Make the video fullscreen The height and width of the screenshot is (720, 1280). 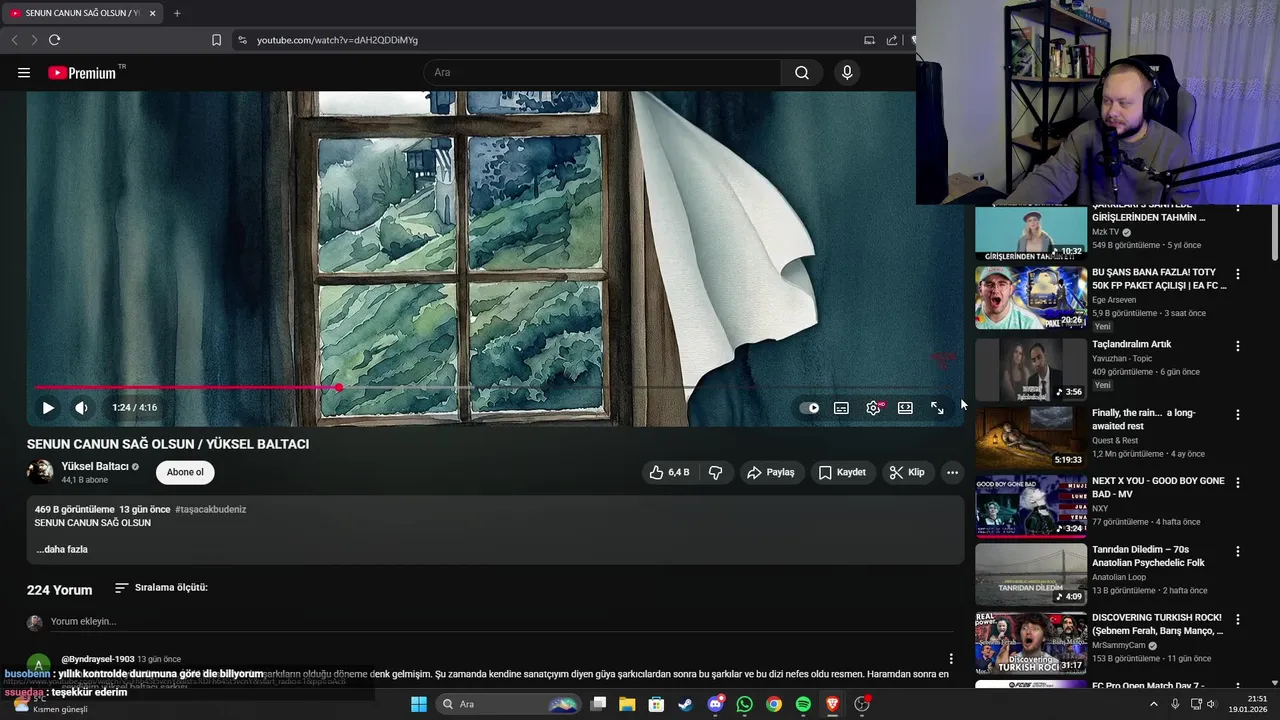click(937, 408)
